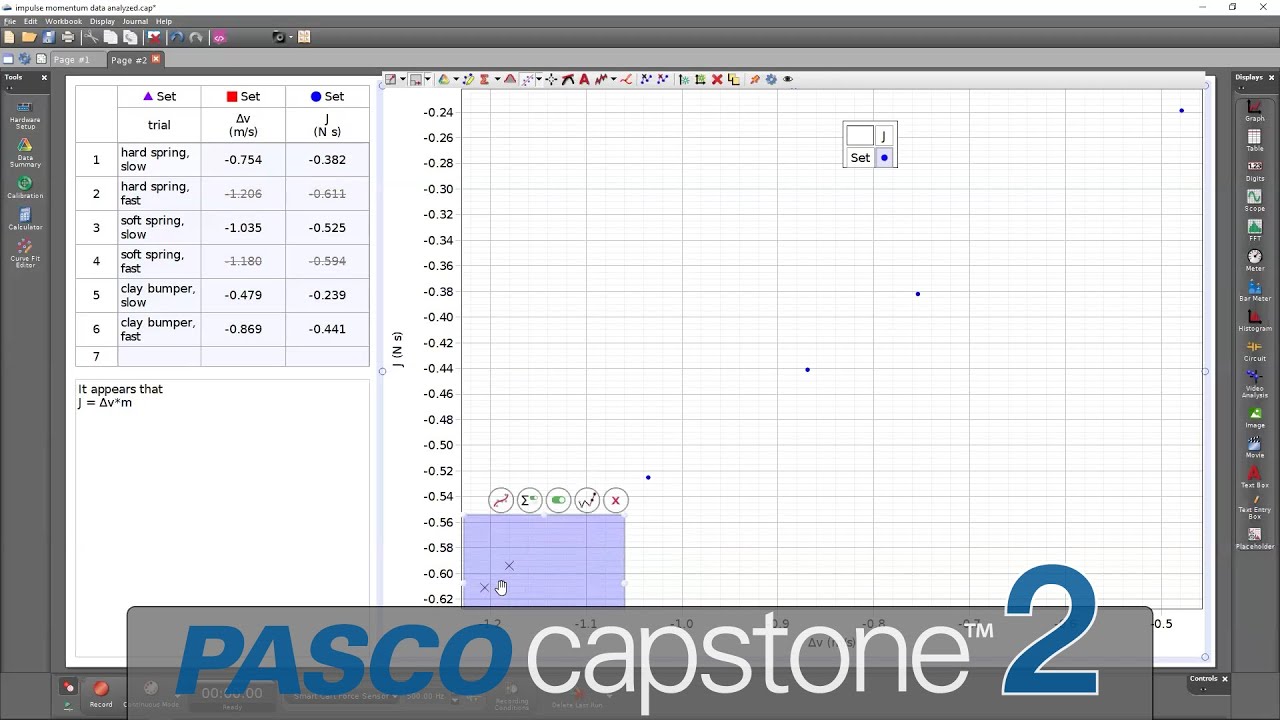Toggle the green switch on highlight popup

point(558,500)
